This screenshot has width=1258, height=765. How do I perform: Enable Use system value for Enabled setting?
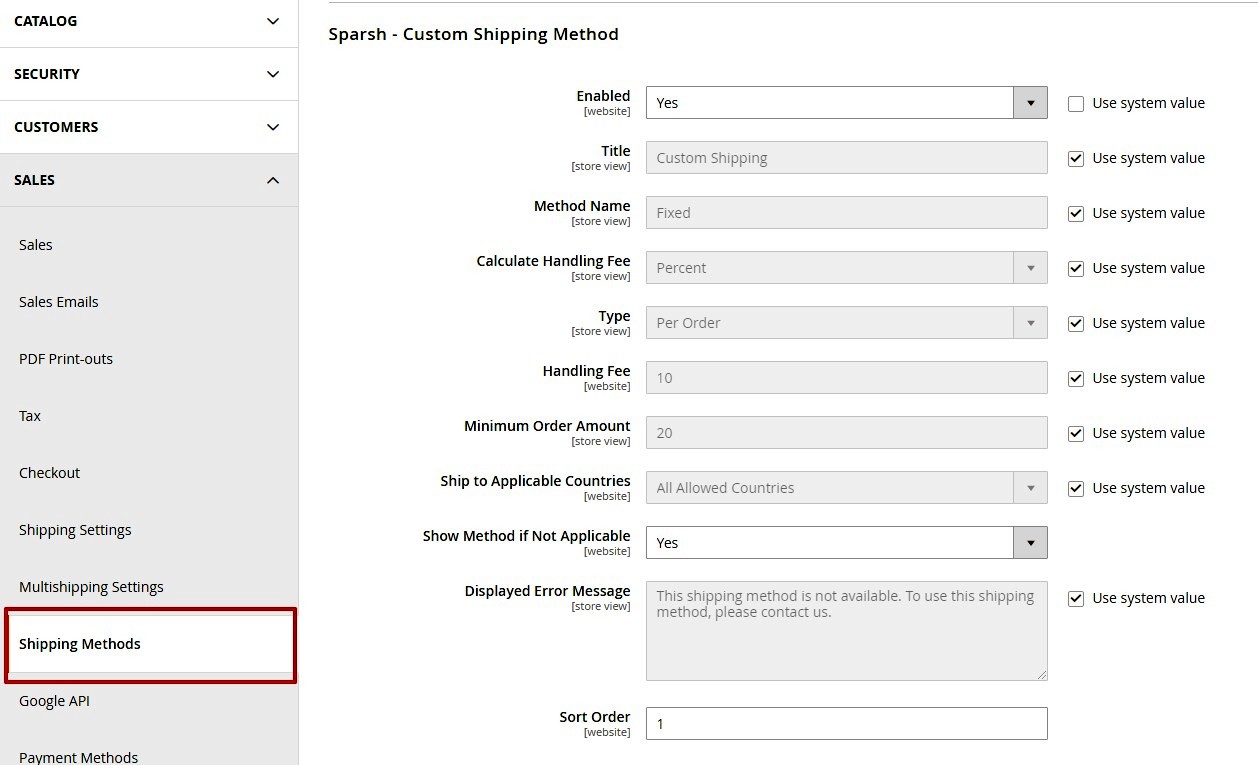click(x=1076, y=102)
